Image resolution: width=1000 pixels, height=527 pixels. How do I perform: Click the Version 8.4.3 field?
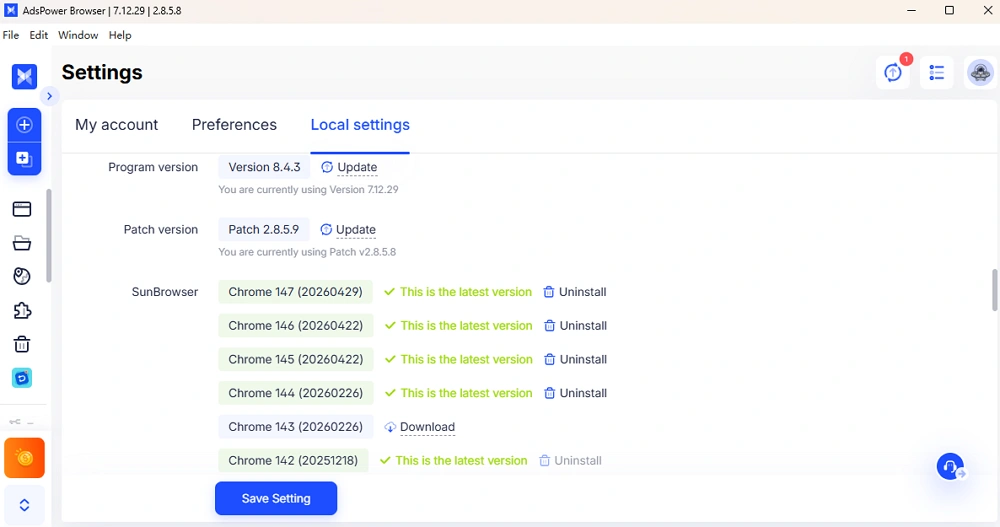pyautogui.click(x=264, y=167)
